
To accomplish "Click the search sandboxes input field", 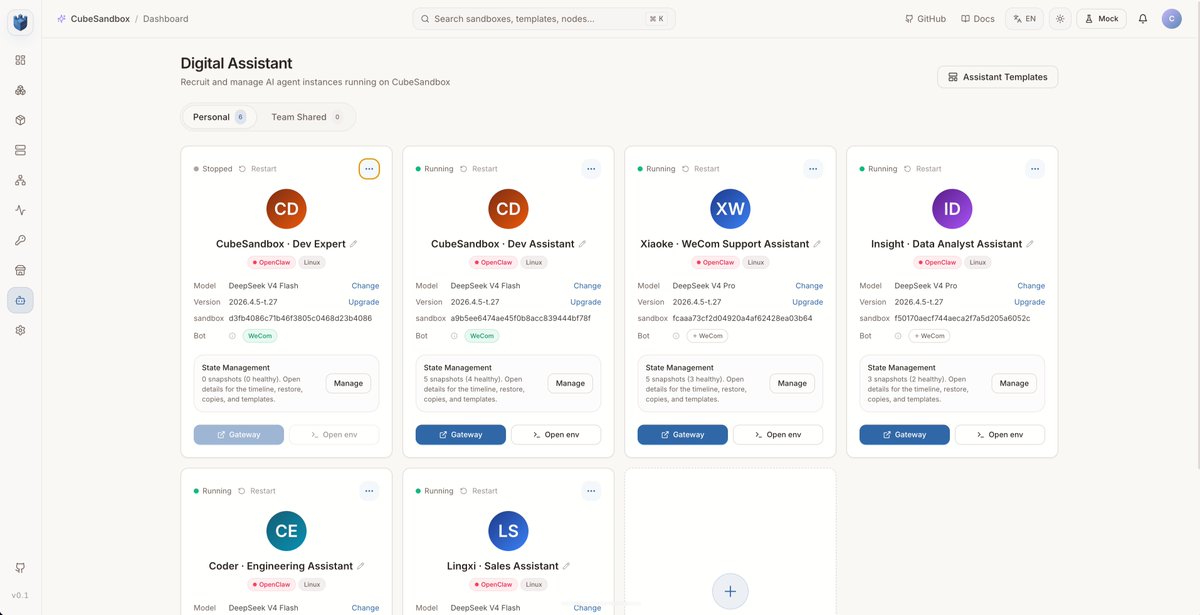I will coord(544,19).
